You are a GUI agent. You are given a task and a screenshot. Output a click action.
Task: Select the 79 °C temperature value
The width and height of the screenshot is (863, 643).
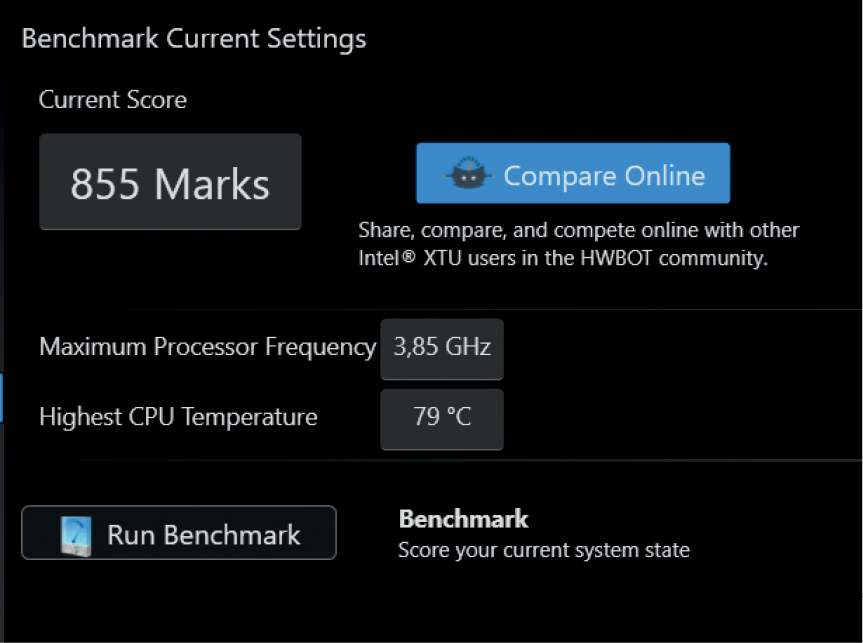pos(442,418)
